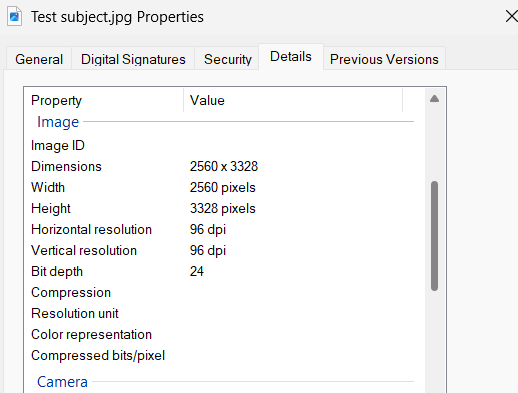Close the Properties dialog

pyautogui.click(x=511, y=16)
